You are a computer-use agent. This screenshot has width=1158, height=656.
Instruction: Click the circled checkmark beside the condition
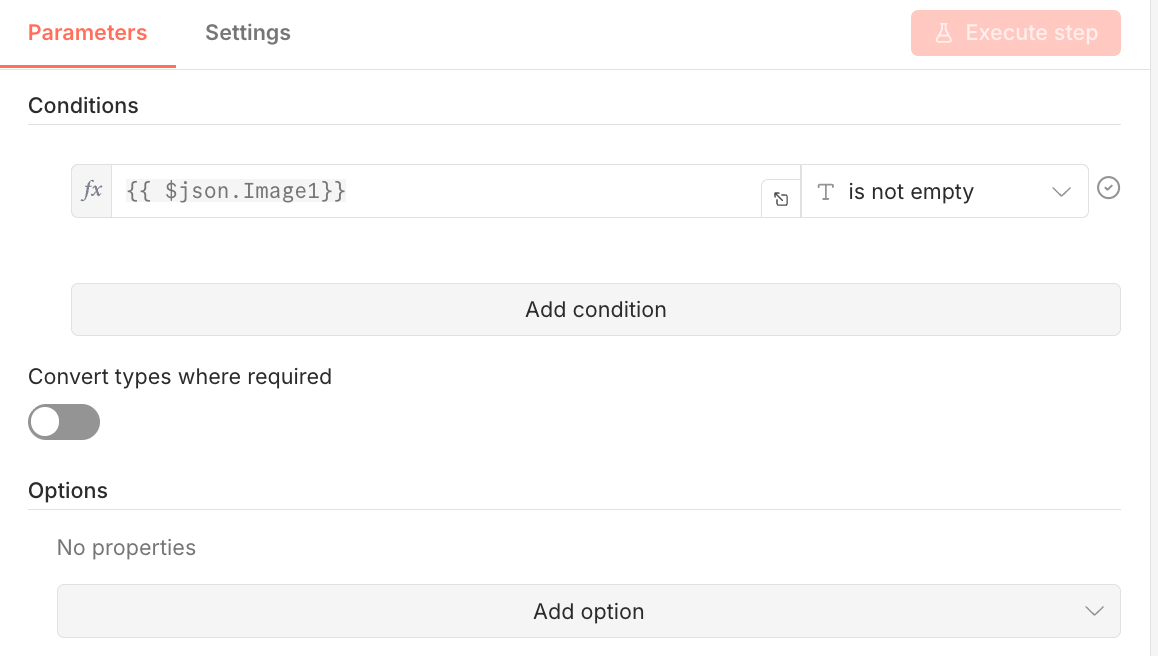coord(1108,188)
